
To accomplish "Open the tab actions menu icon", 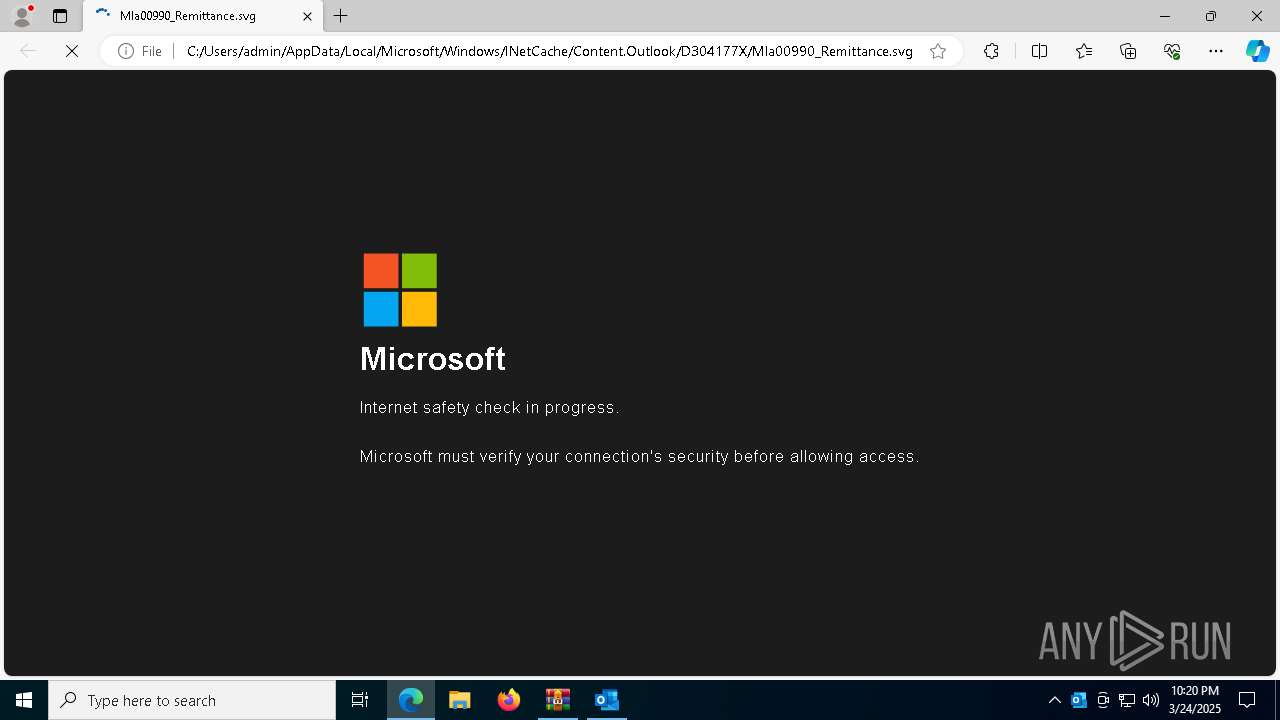I will 60,16.
